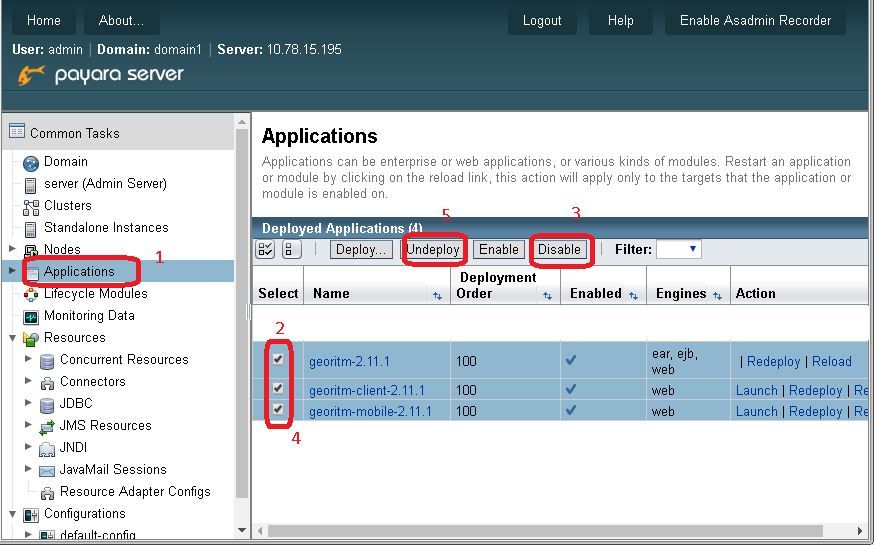Open georitm-client-2.11.1 application link

coord(367,390)
